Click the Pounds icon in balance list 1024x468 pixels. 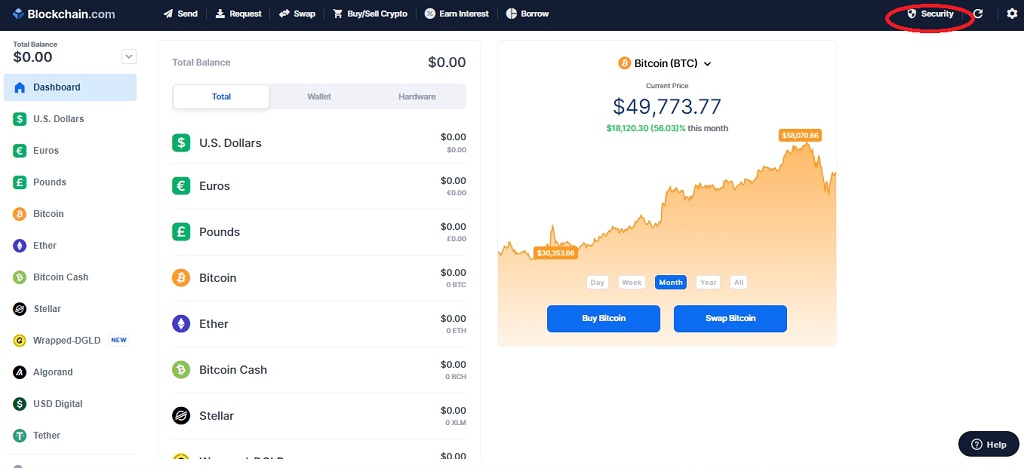[181, 232]
